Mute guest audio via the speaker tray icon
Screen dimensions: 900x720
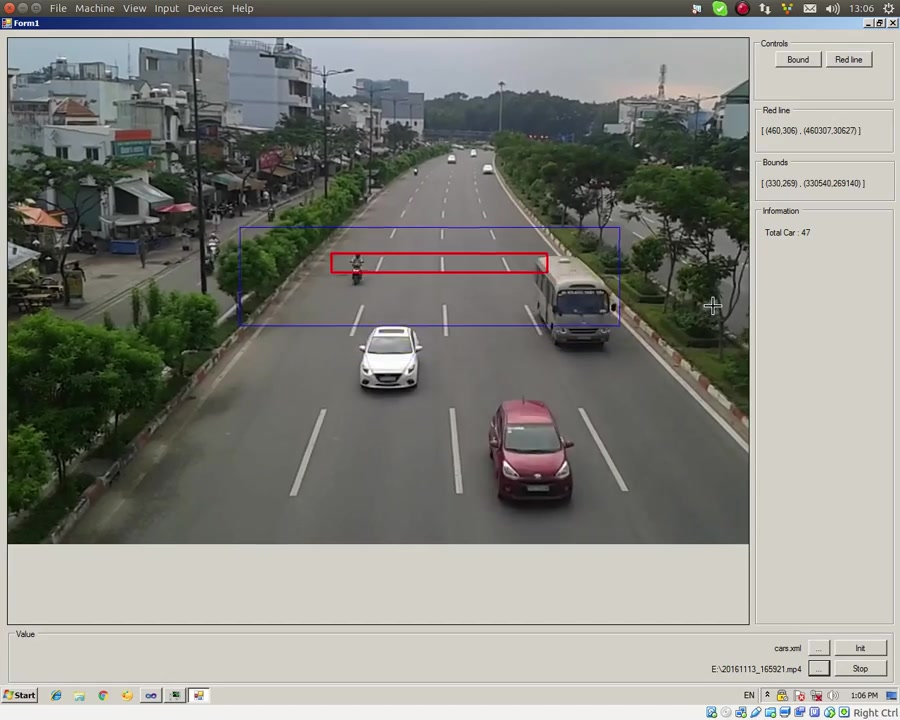[x=832, y=695]
